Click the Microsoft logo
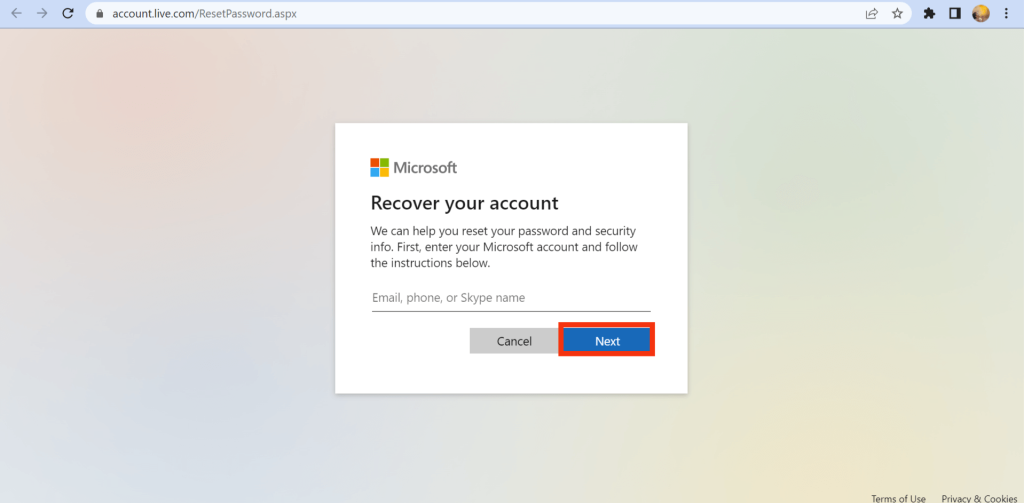The height and width of the screenshot is (503, 1024). (413, 168)
